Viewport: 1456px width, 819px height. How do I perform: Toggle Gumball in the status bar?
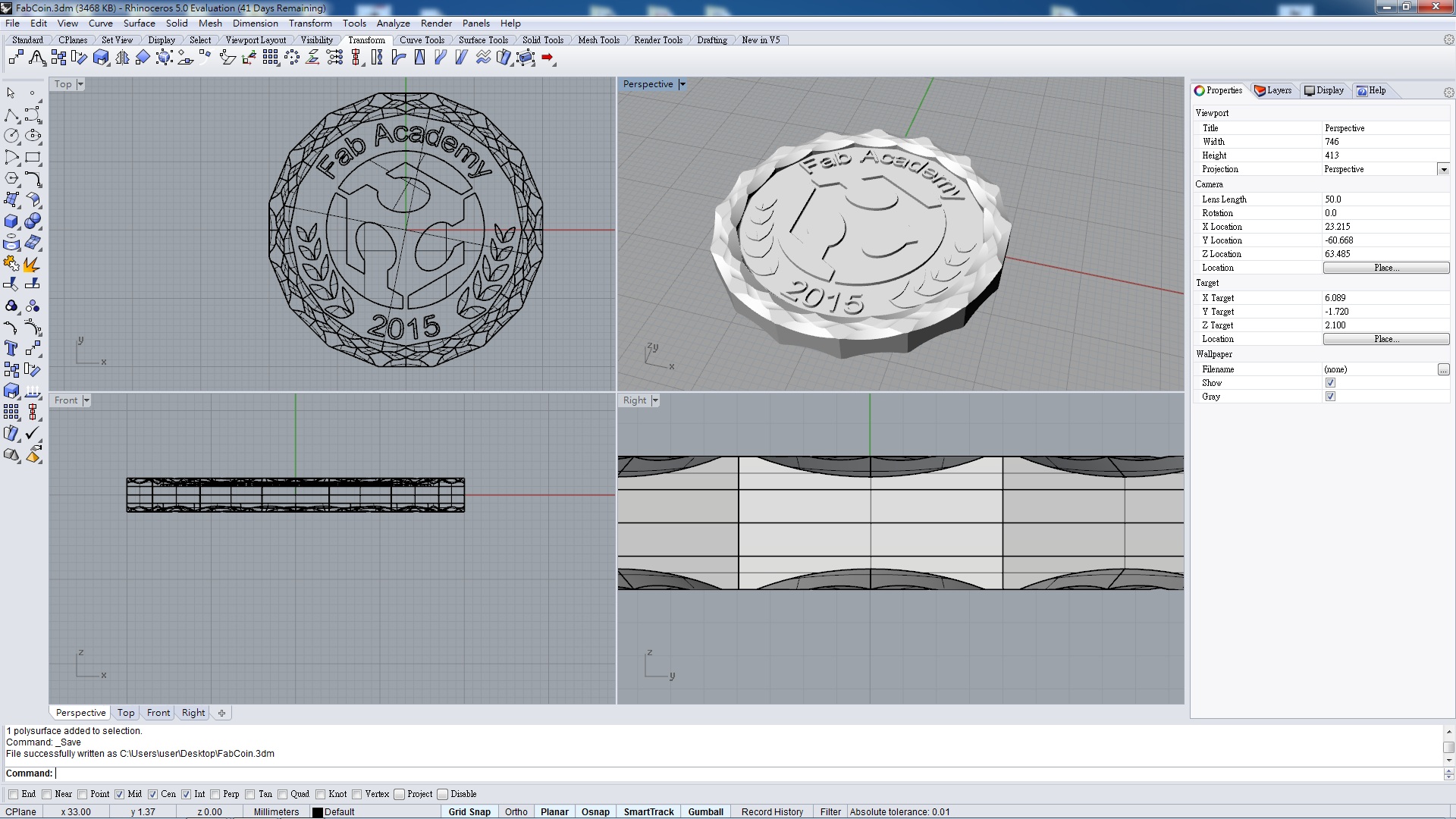click(x=705, y=811)
